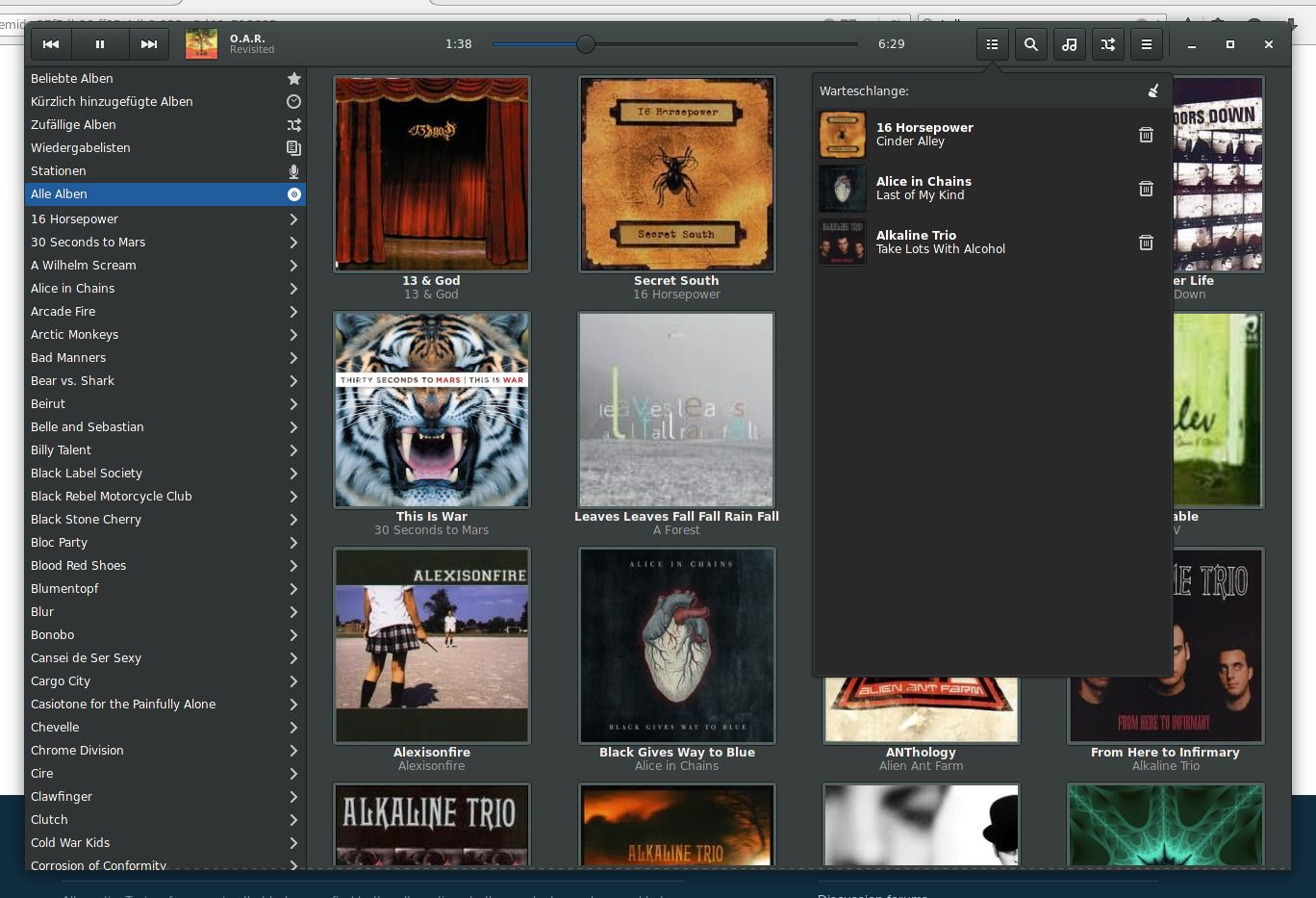Select Blood Red Shoes artist

(x=165, y=566)
